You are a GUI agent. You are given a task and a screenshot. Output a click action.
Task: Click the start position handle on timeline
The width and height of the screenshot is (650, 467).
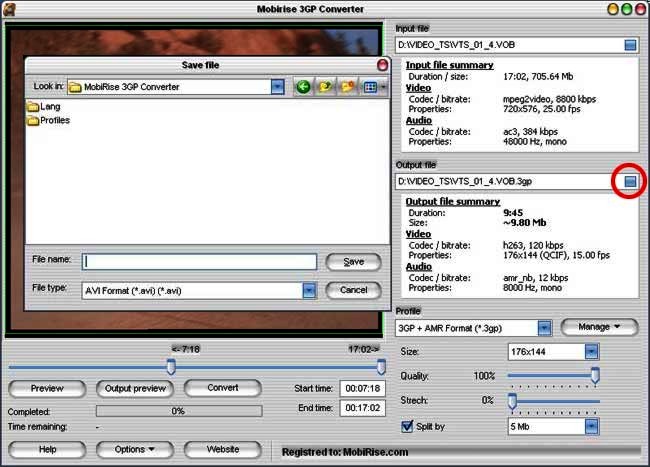point(171,367)
